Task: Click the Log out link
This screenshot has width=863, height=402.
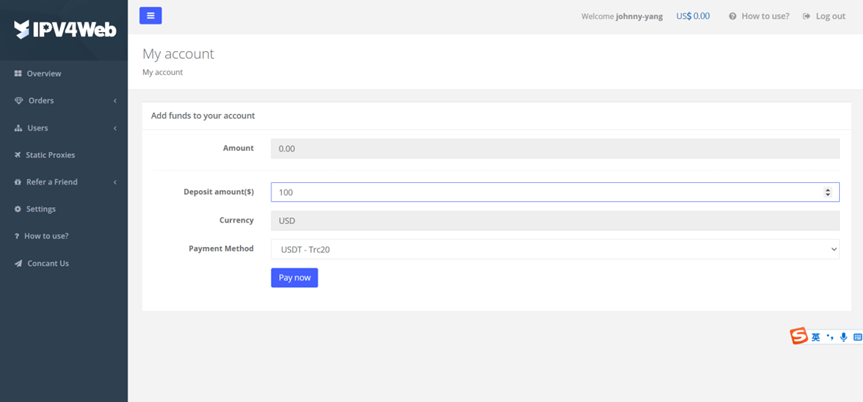Action: tap(824, 16)
